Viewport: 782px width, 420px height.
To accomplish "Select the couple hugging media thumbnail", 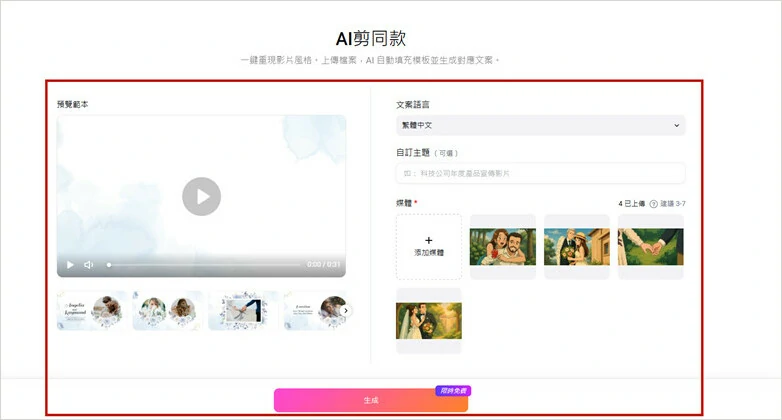I will (x=503, y=246).
